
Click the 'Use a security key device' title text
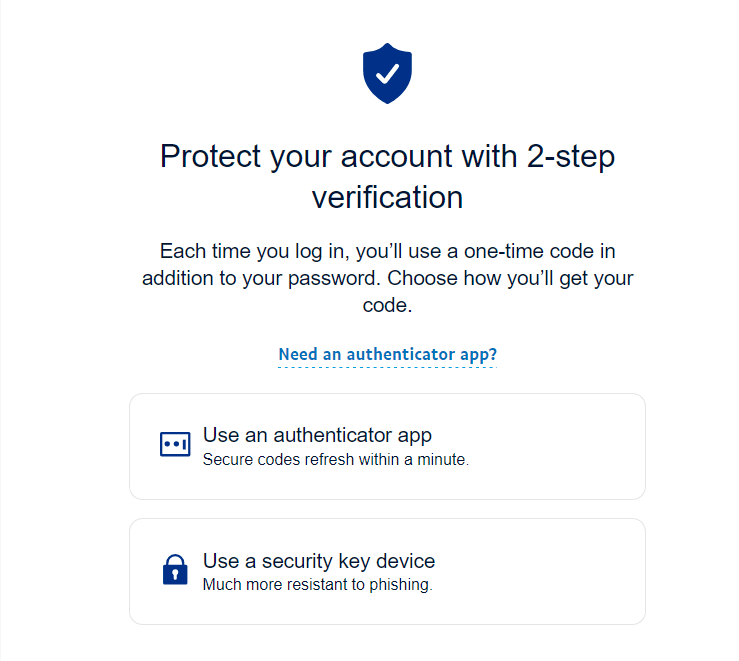point(319,560)
